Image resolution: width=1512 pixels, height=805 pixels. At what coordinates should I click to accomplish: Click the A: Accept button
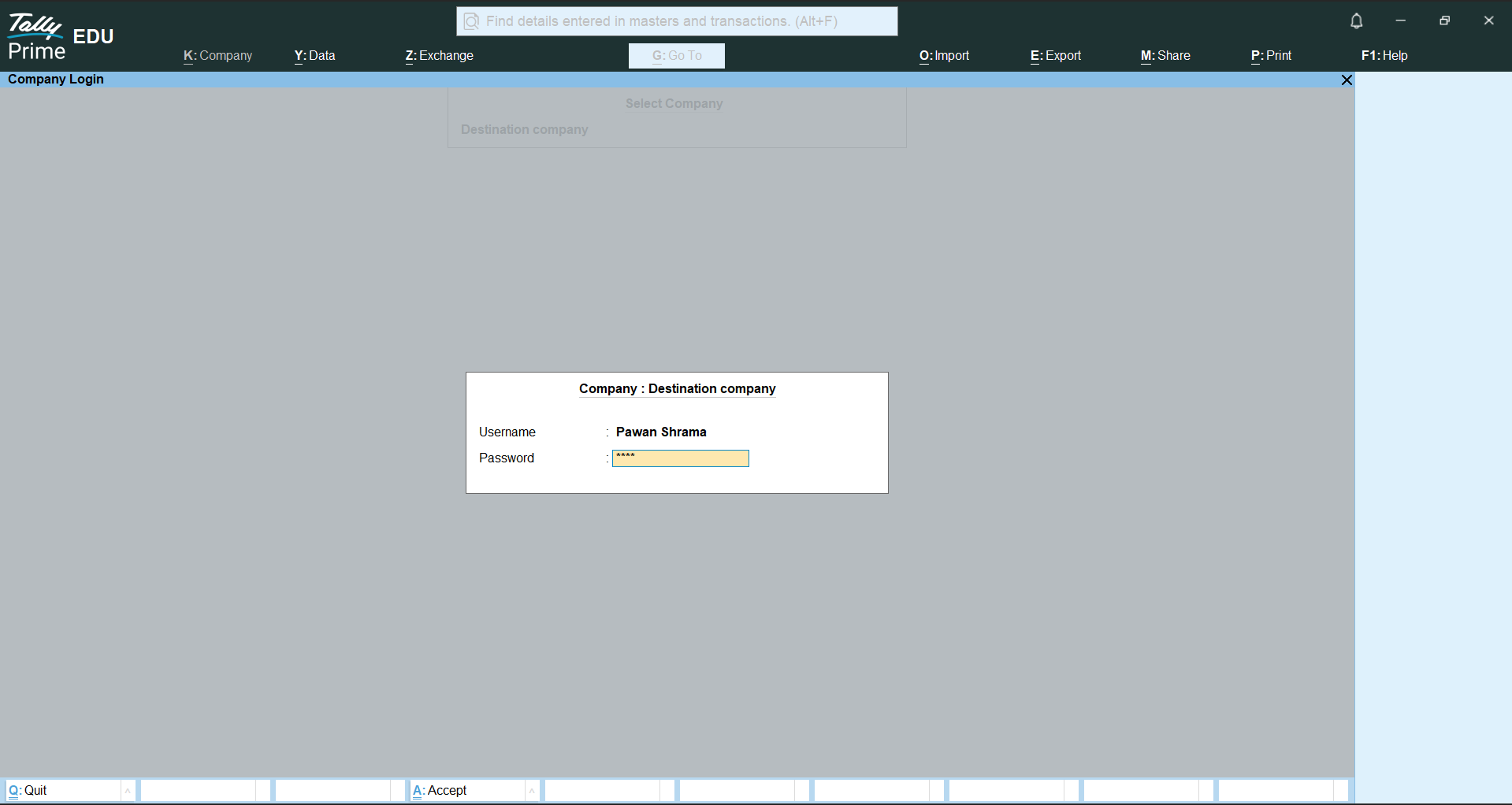click(x=467, y=790)
